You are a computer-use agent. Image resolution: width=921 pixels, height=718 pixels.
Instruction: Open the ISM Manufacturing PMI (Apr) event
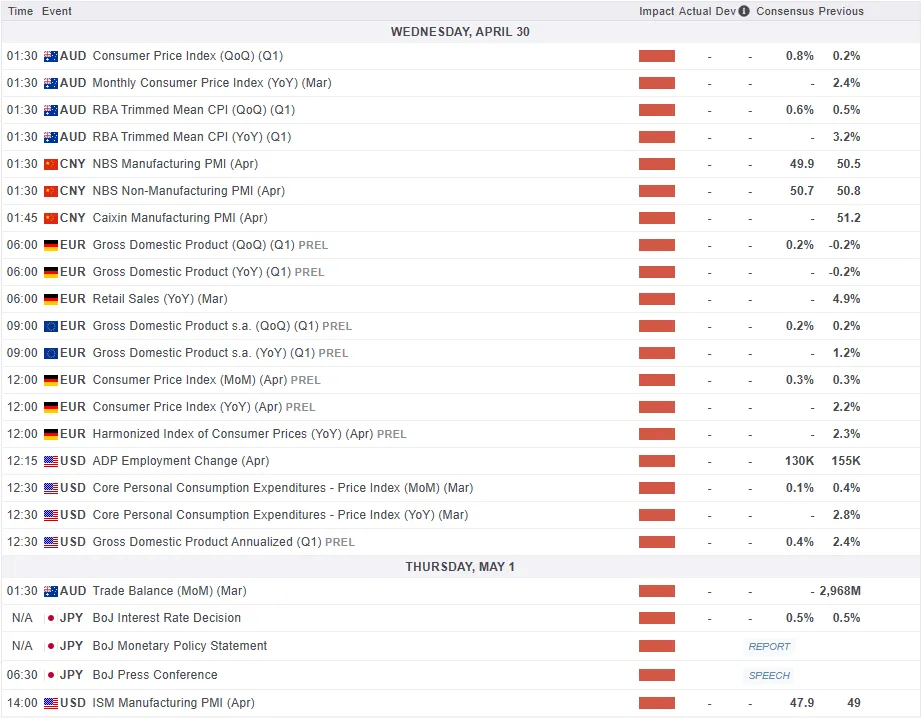(x=173, y=703)
